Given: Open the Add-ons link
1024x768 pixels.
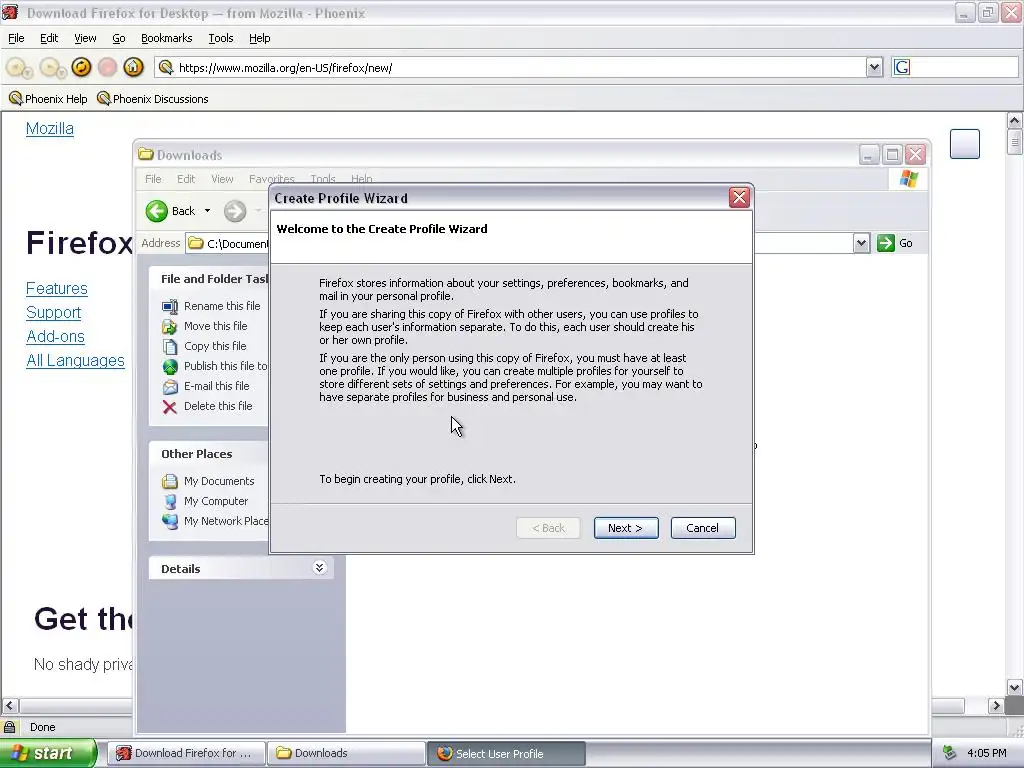Looking at the screenshot, I should (56, 336).
